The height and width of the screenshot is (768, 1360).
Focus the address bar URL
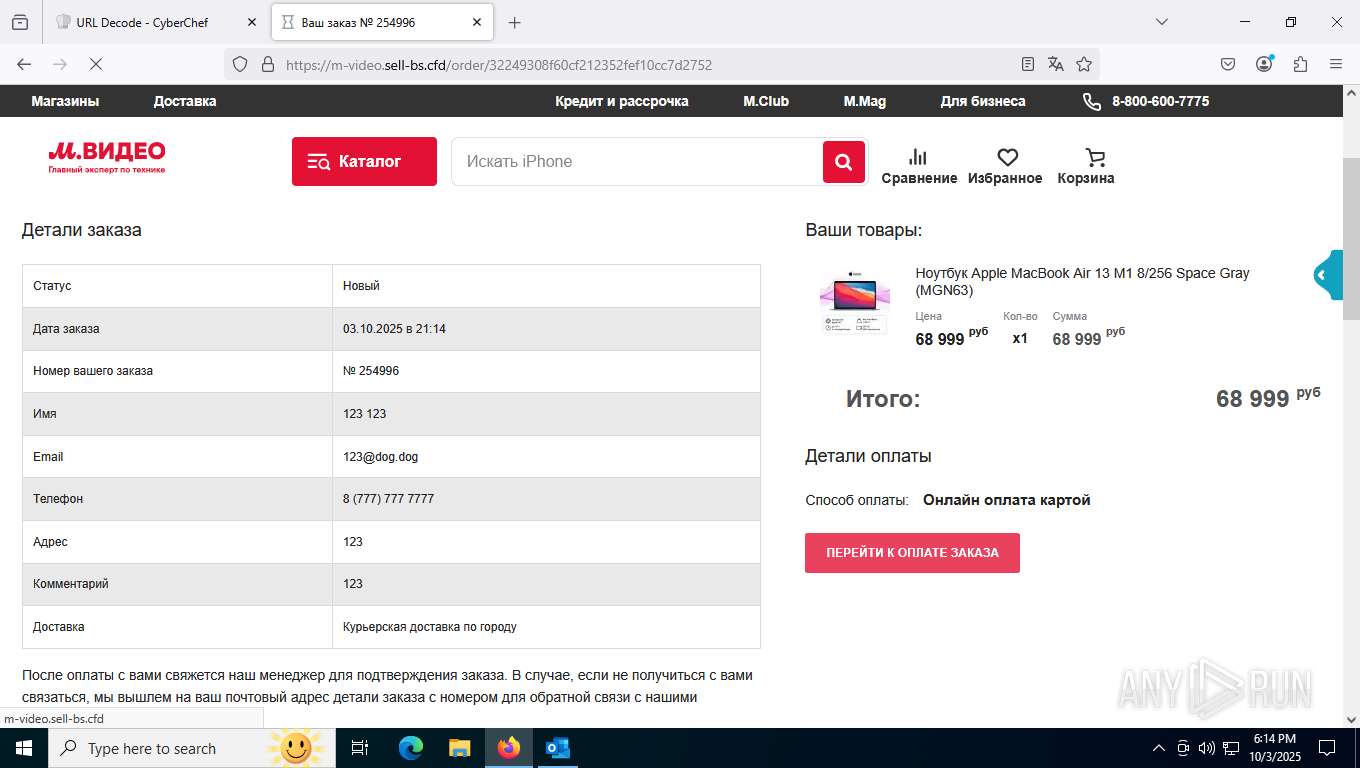coord(498,65)
